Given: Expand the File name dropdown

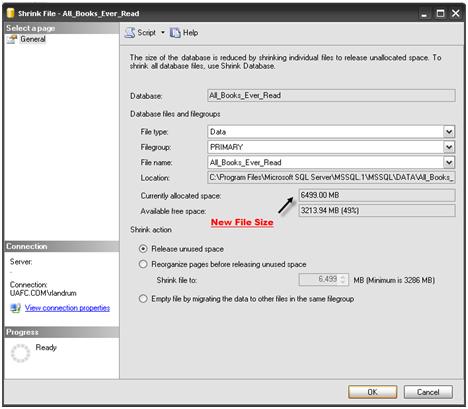Looking at the screenshot, I should click(x=449, y=162).
